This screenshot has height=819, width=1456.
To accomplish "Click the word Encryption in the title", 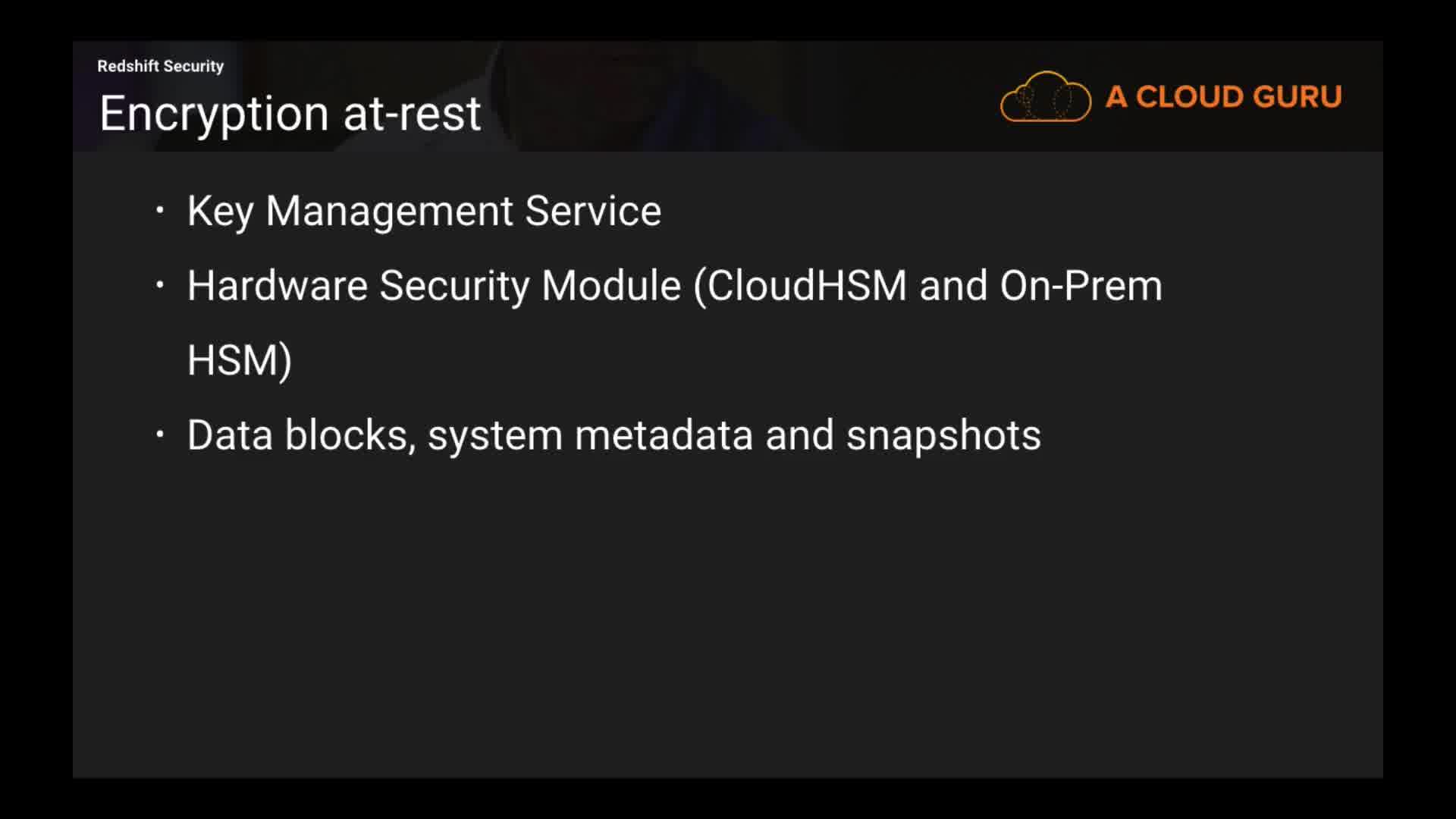I will 215,114.
